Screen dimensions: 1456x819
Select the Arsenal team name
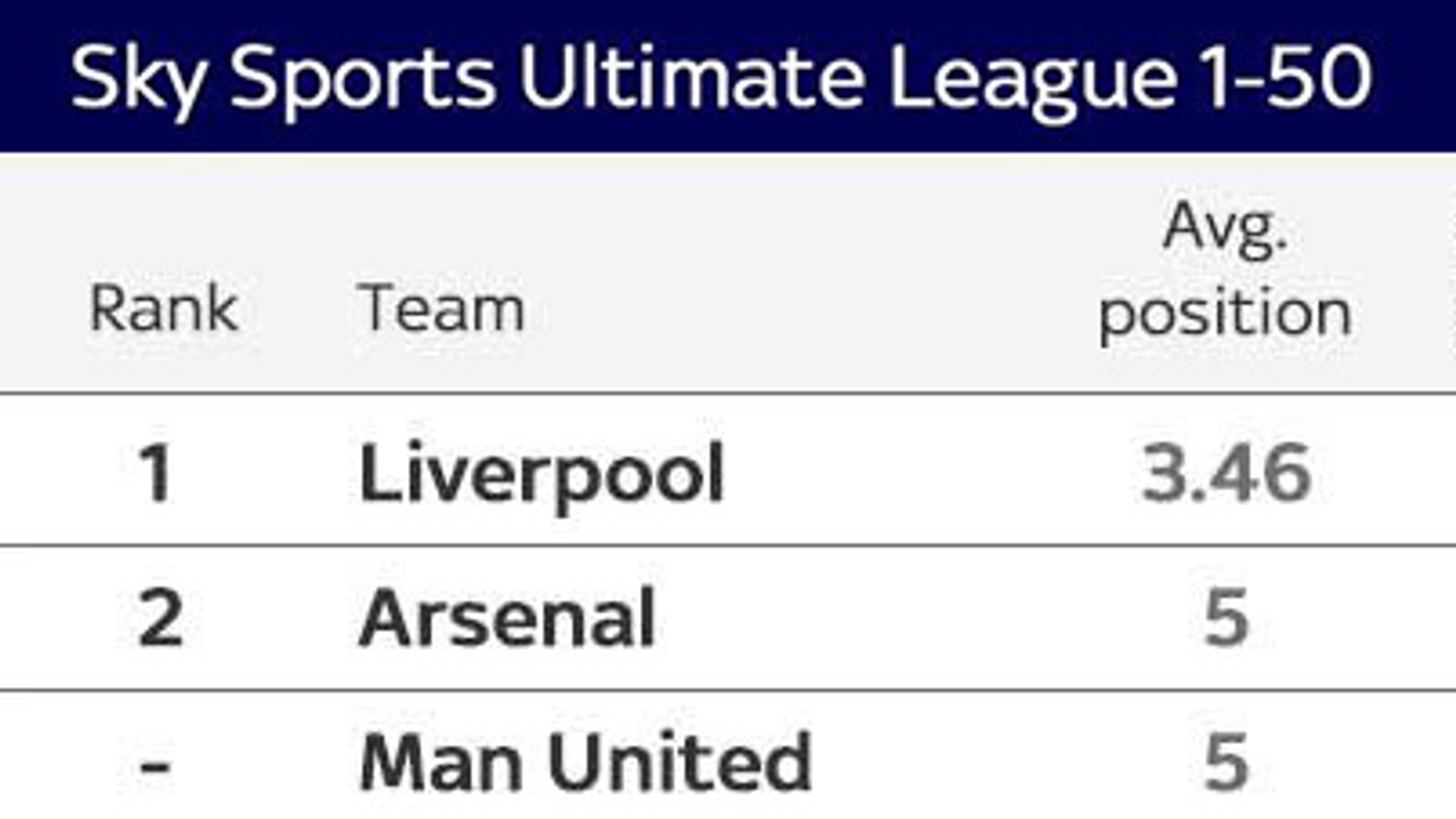pyautogui.click(x=507, y=617)
